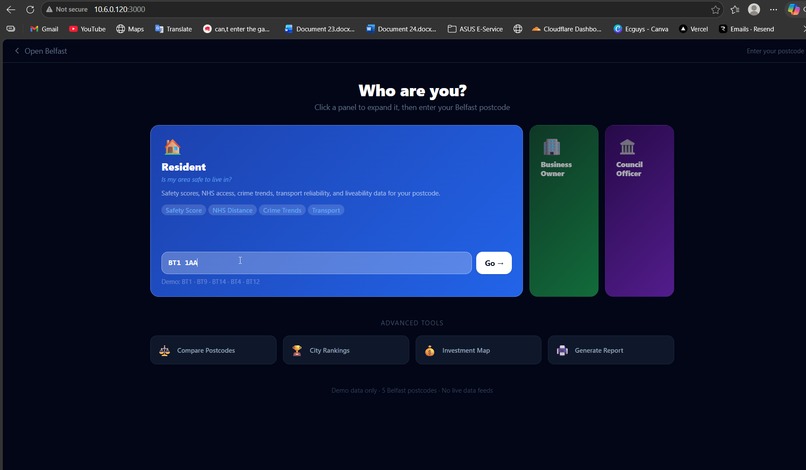Go back via Open Belfast link
Image resolution: width=806 pixels, height=470 pixels.
[41, 51]
